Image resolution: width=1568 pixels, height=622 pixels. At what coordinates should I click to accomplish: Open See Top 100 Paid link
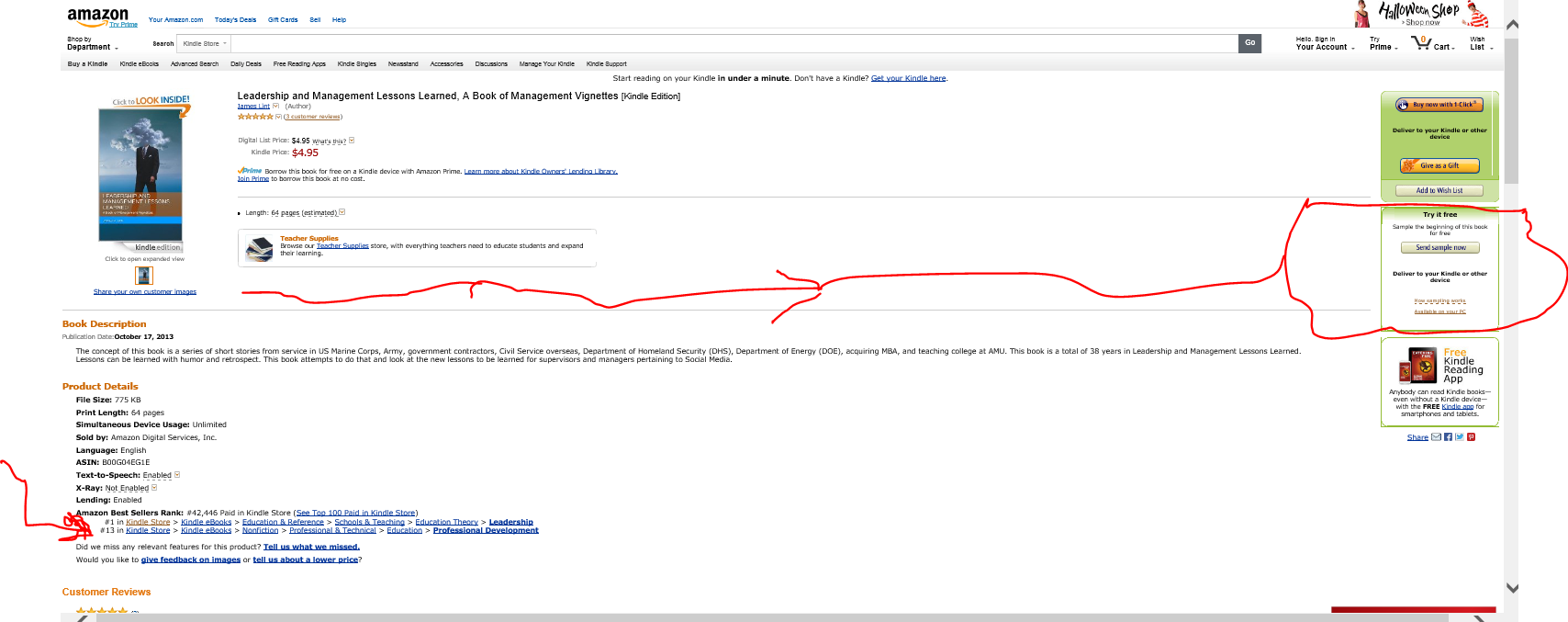[x=356, y=513]
